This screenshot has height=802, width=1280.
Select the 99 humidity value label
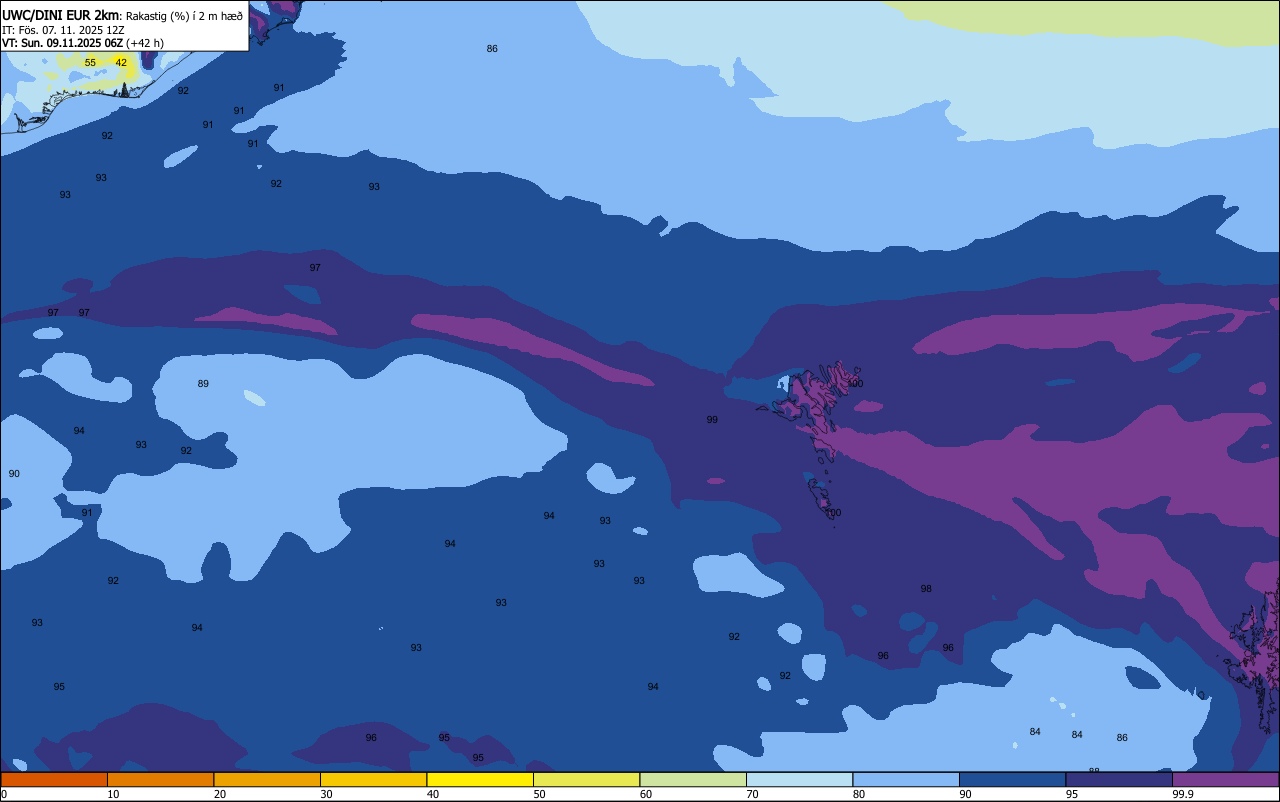pyautogui.click(x=712, y=420)
